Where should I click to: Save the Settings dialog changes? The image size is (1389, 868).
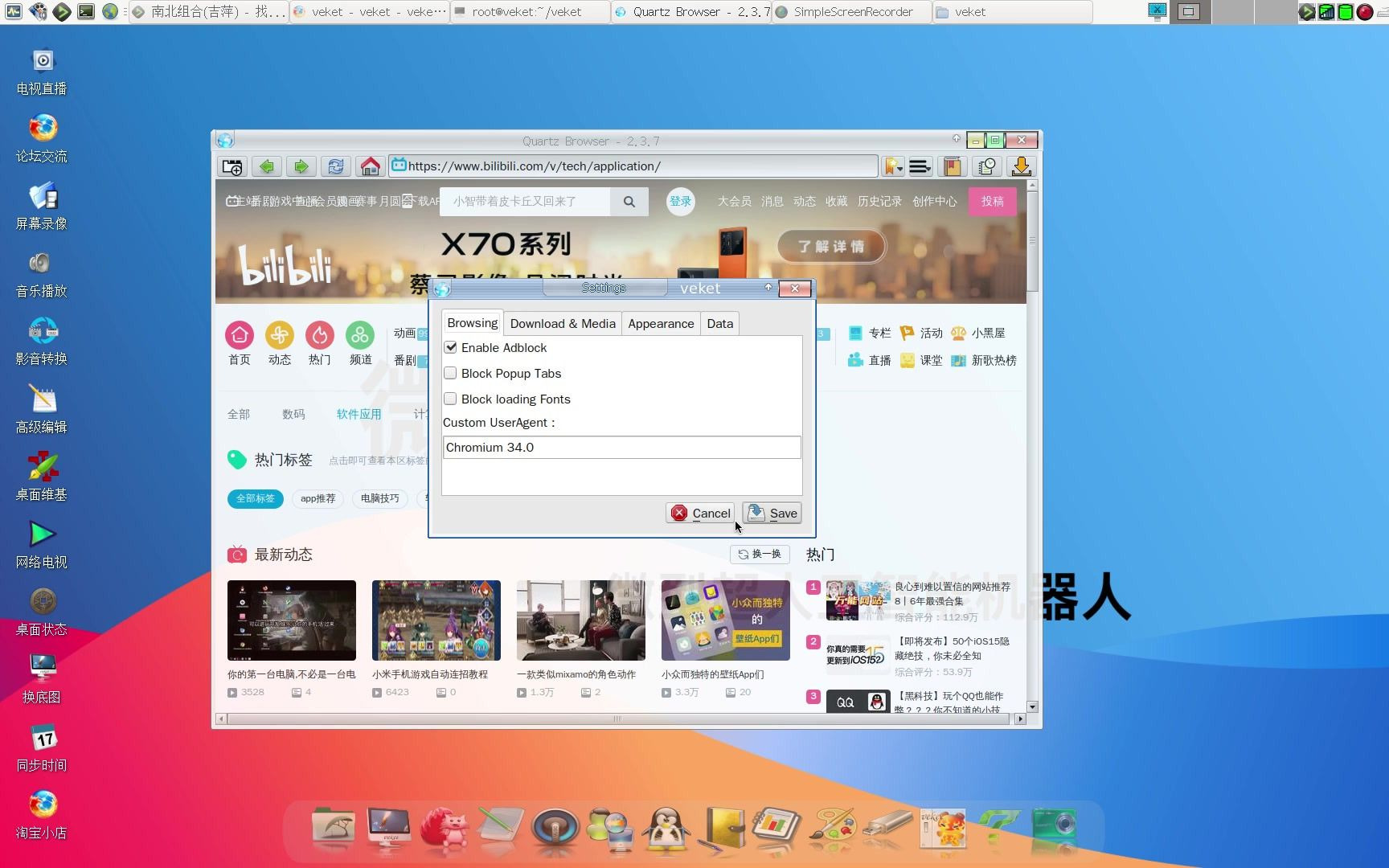pyautogui.click(x=772, y=513)
